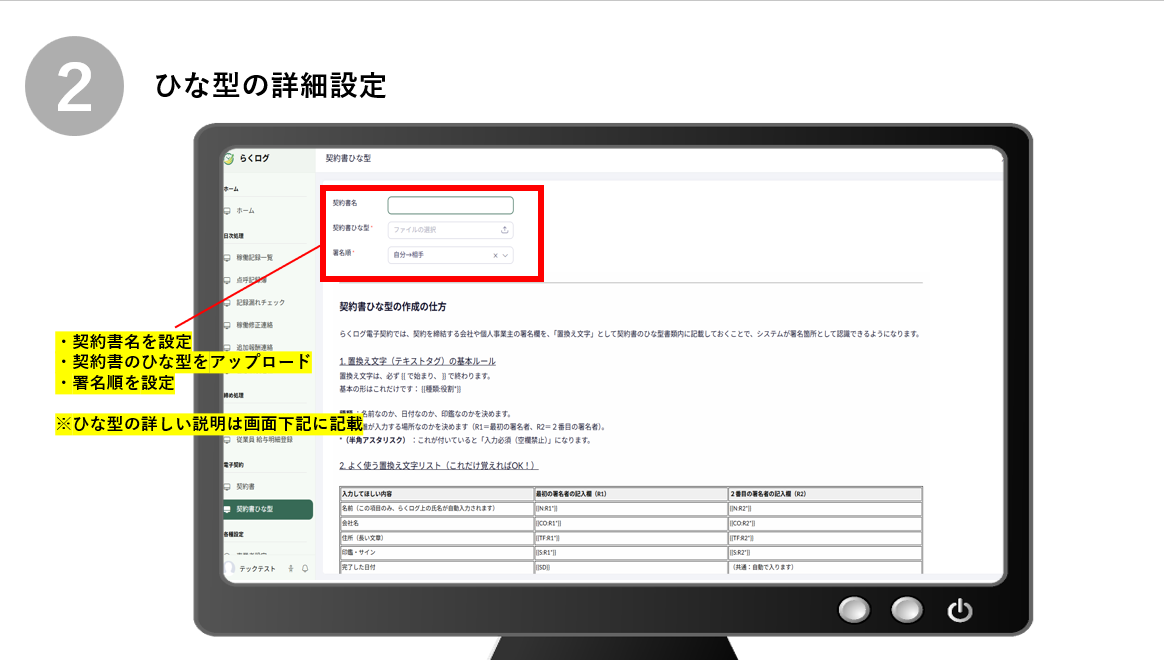
Task: Click the 契約書名 text input field
Action: click(x=450, y=205)
